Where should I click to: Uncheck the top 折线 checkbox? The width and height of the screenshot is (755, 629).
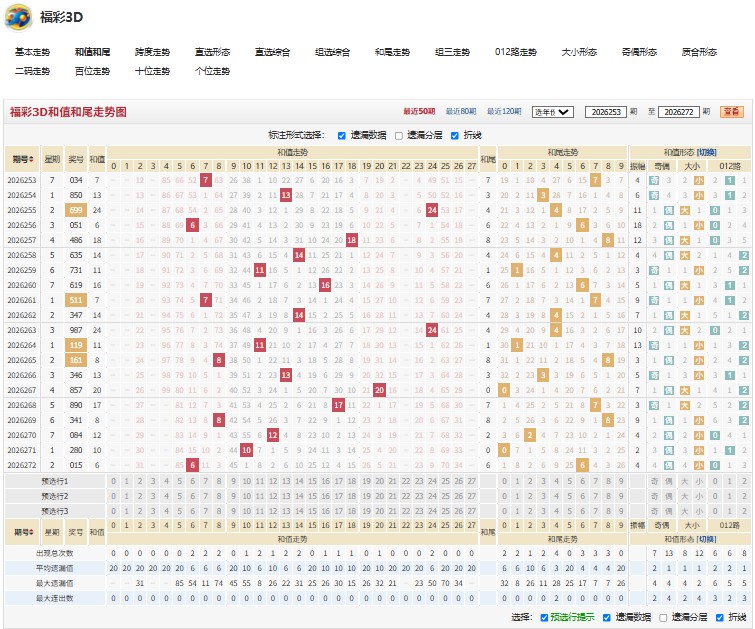point(455,136)
